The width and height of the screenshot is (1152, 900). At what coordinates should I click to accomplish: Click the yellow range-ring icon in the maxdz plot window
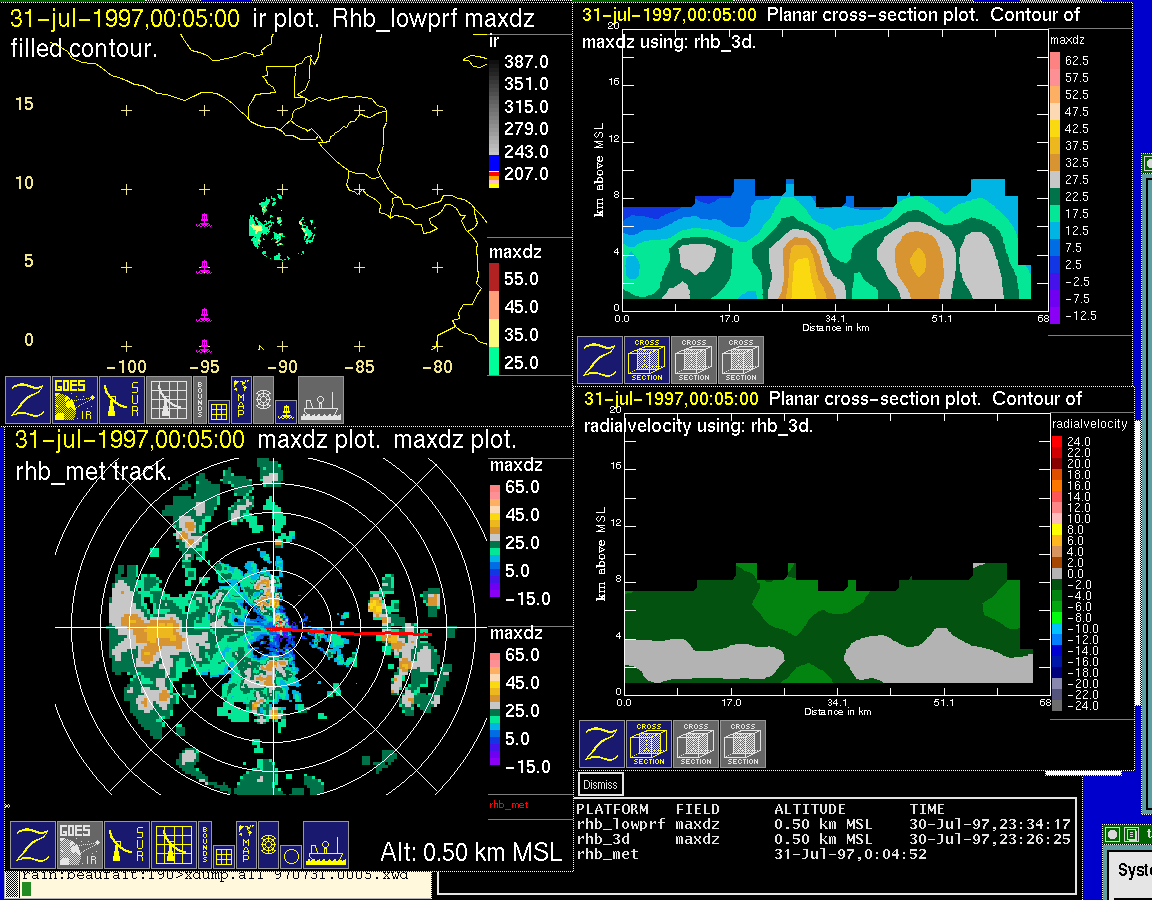click(x=269, y=844)
